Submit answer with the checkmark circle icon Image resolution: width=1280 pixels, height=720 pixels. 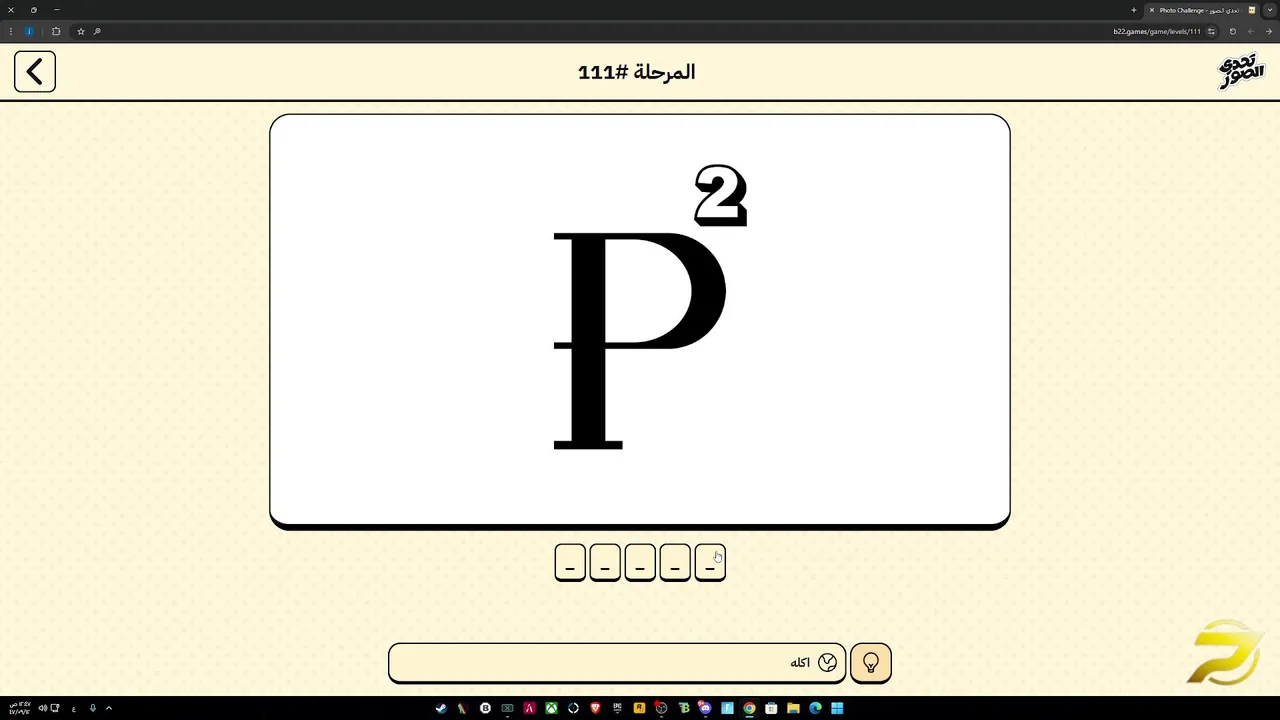pos(827,663)
